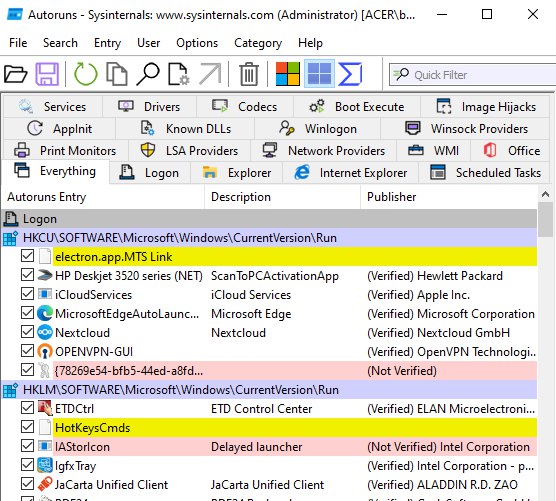This screenshot has height=501, width=556.
Task: Uncheck the HP Deskjet 3520 series checkbox
Action: (x=27, y=275)
